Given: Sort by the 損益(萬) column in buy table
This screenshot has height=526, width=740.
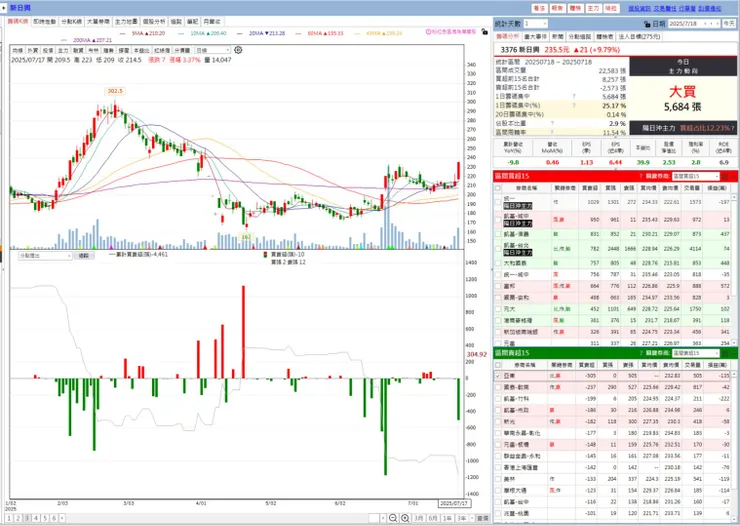Looking at the screenshot, I should 716,188.
